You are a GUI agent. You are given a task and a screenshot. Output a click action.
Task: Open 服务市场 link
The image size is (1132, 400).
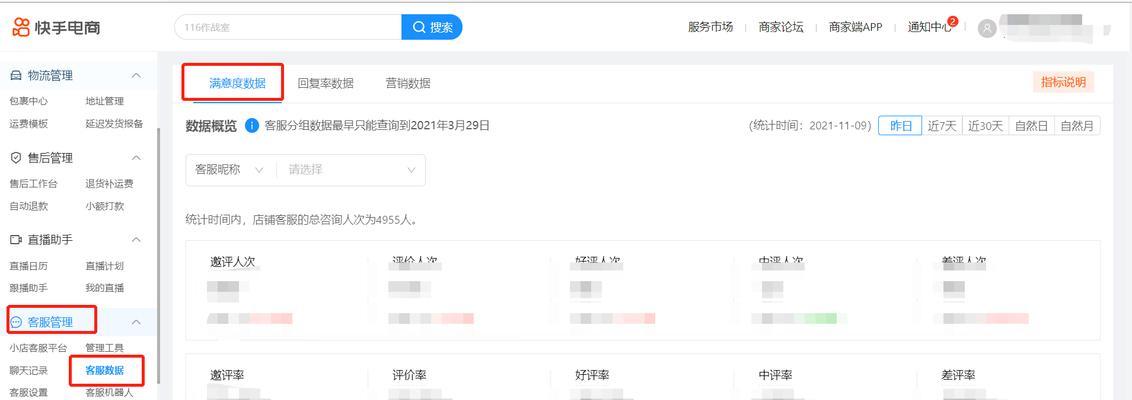pos(710,27)
